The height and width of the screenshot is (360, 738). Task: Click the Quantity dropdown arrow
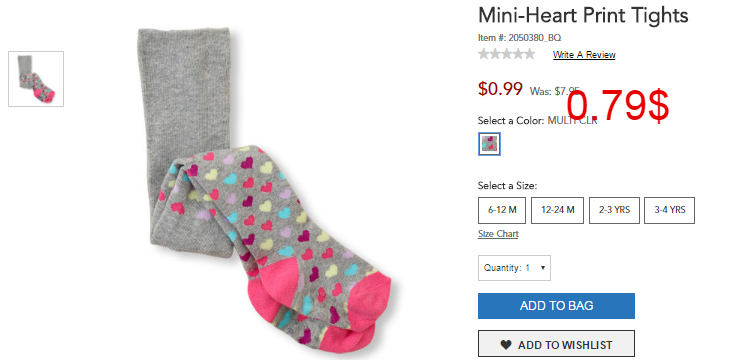543,268
